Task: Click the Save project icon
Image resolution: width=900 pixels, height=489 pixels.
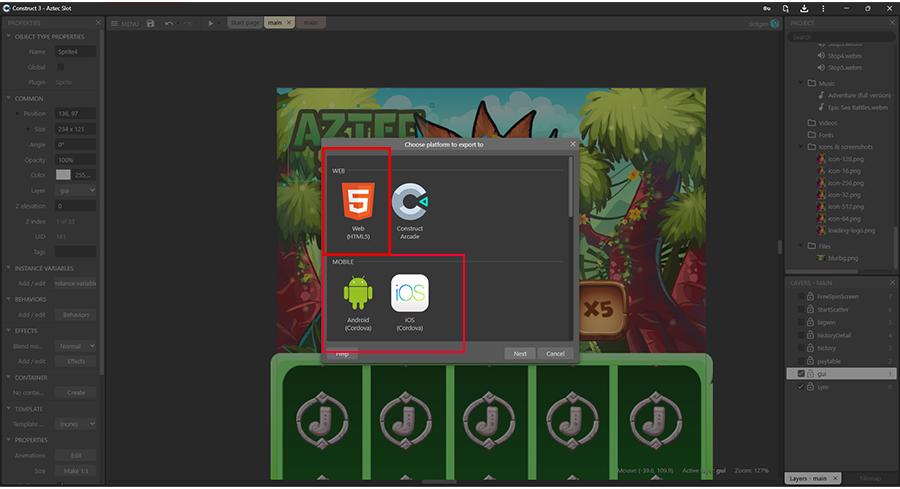Action: point(150,23)
